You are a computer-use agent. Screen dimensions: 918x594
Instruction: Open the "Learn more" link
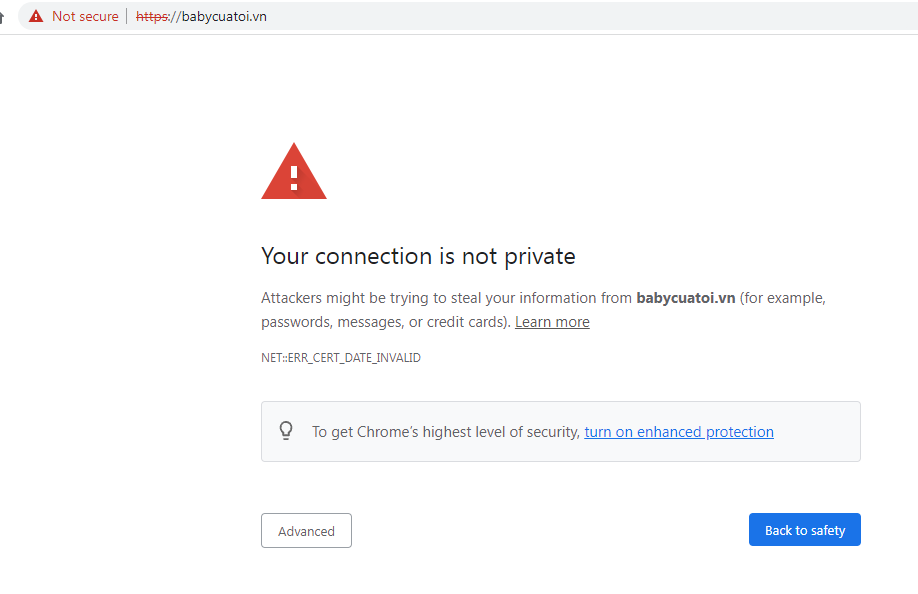tap(552, 322)
